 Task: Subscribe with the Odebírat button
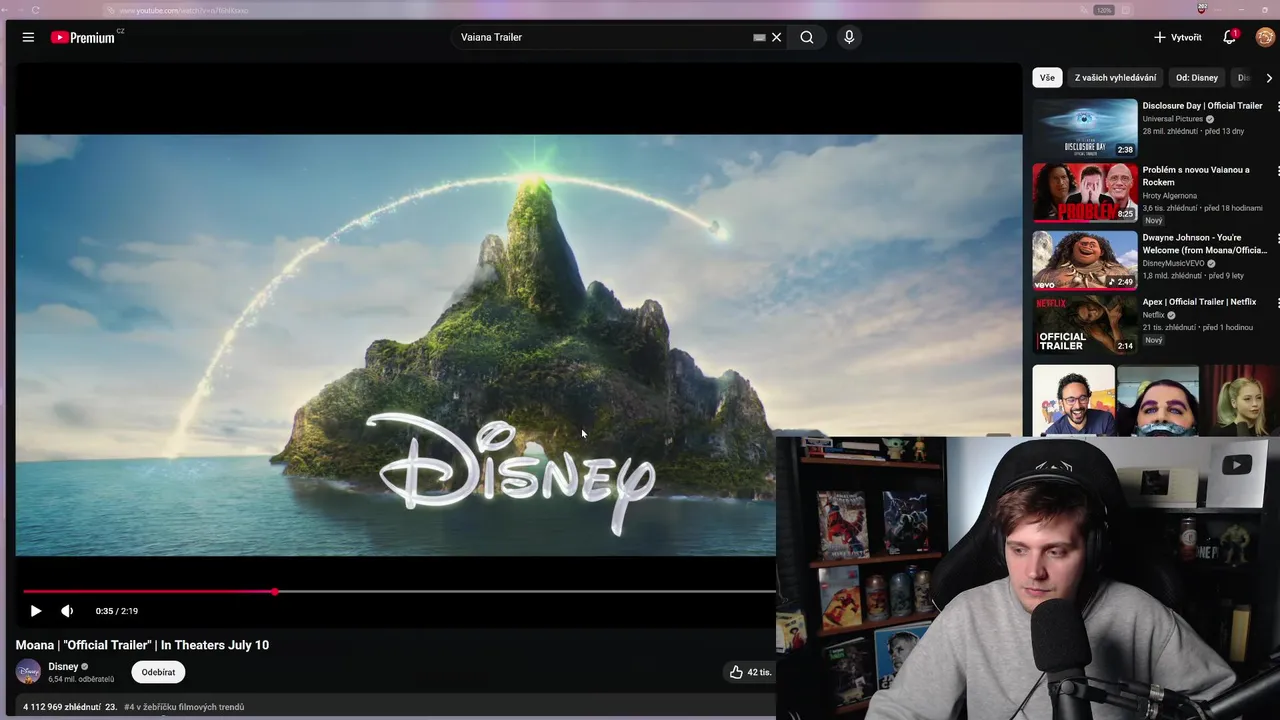click(158, 672)
